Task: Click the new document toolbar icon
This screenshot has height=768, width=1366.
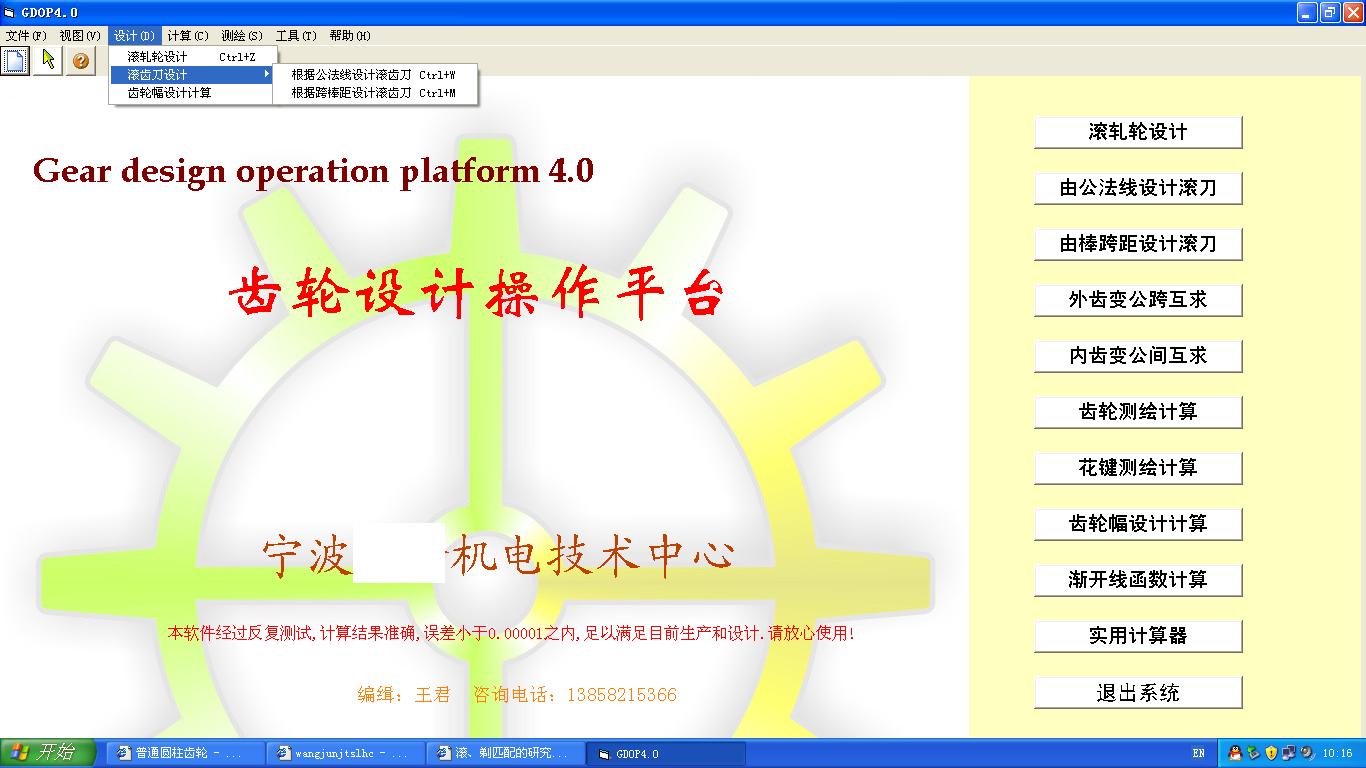Action: pos(15,61)
